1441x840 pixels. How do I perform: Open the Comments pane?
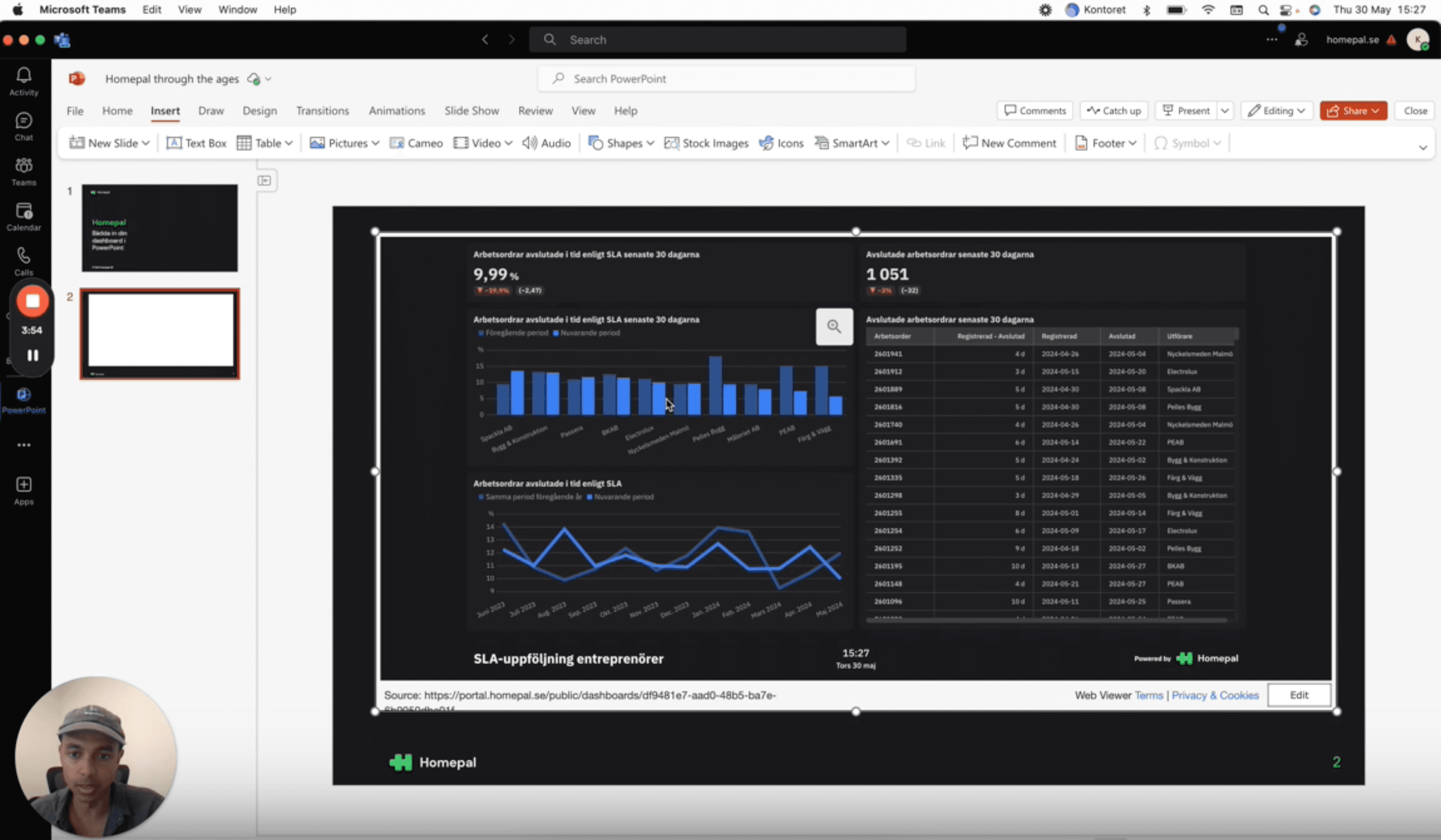[x=1035, y=111]
